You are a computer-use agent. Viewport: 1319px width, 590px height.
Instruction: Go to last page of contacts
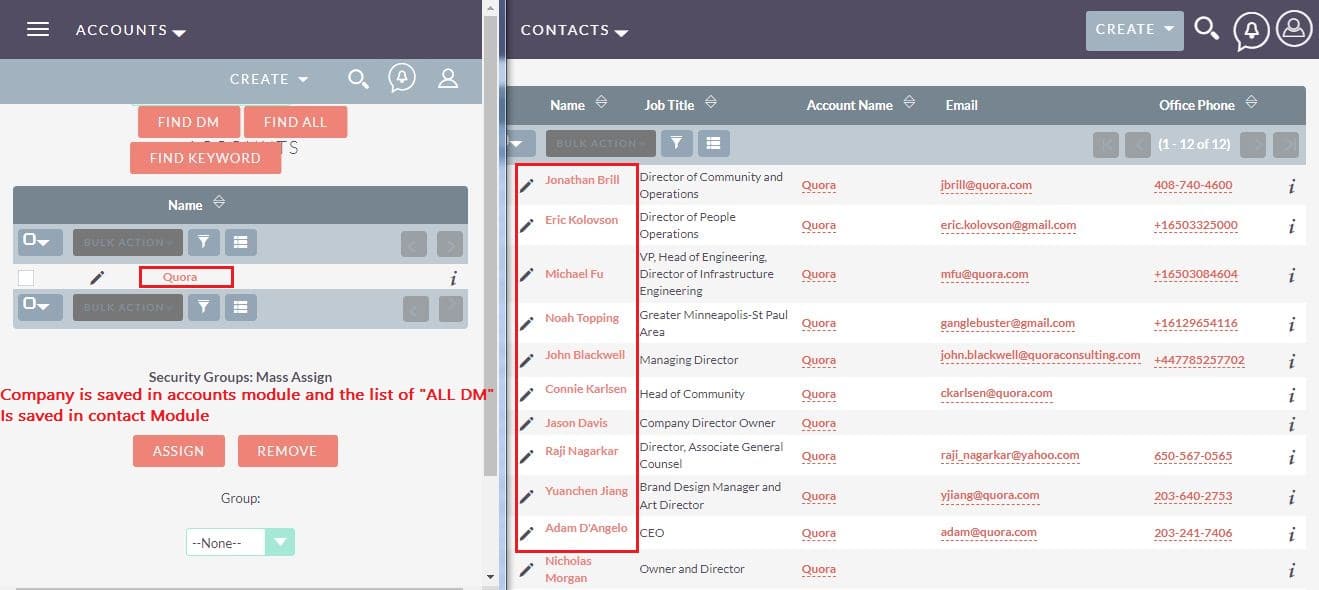pyautogui.click(x=1286, y=144)
